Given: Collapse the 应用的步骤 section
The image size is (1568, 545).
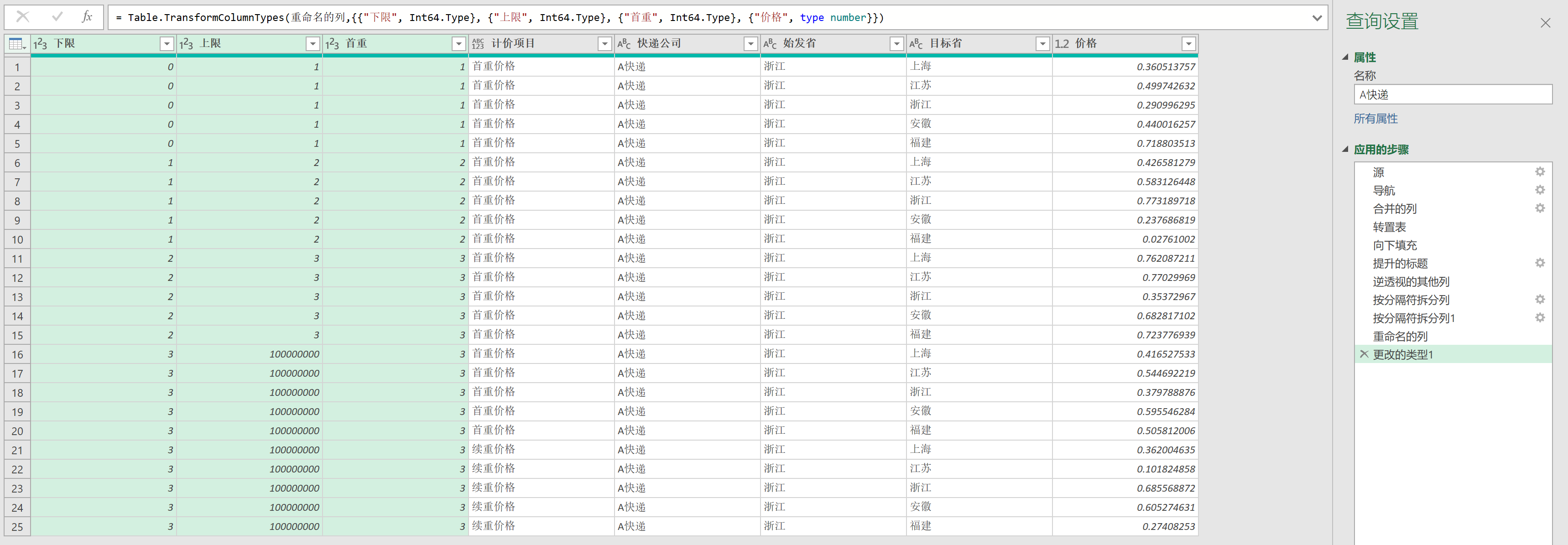Looking at the screenshot, I should pyautogui.click(x=1345, y=150).
